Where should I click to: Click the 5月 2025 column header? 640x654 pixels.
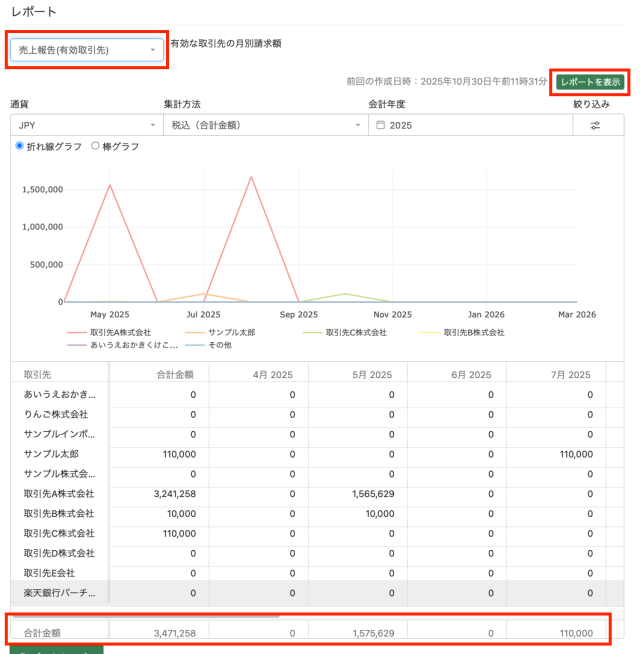(377, 375)
